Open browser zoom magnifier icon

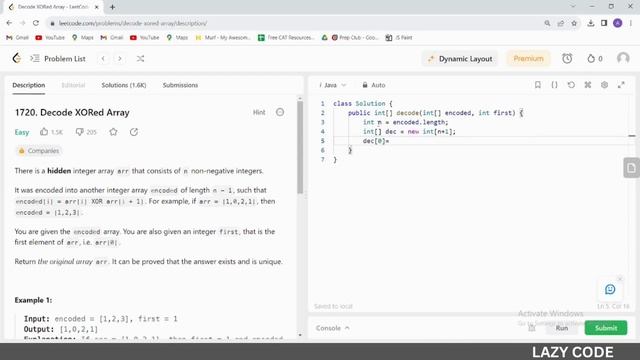(x=547, y=23)
